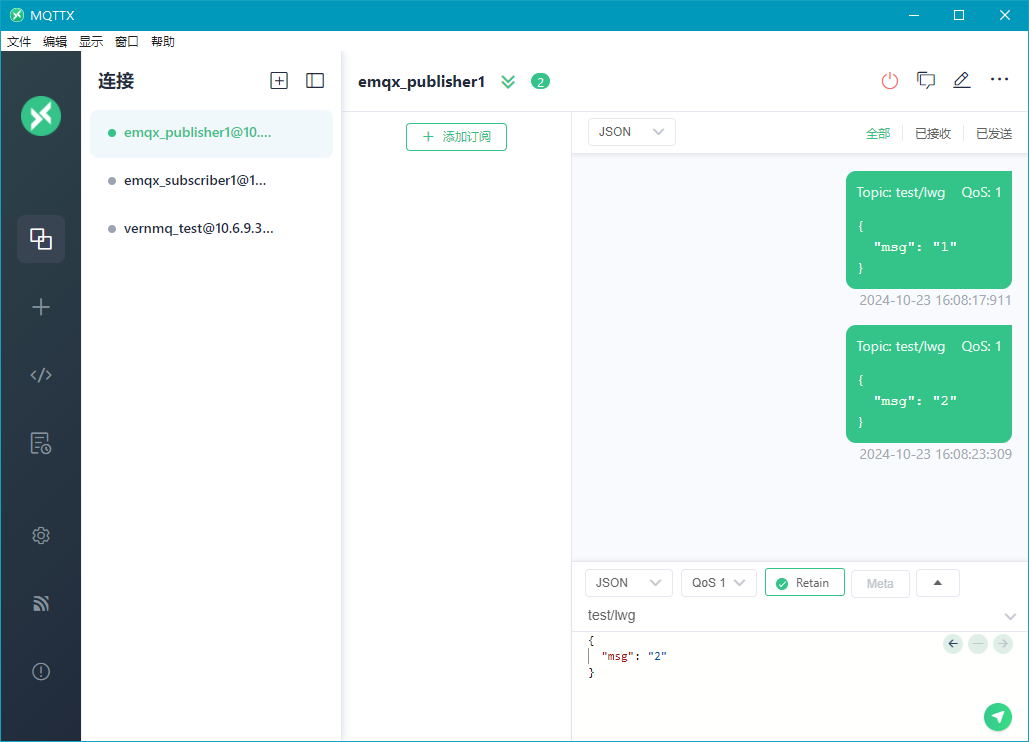Select vernmq_test connection in list
Image resolution: width=1029 pixels, height=742 pixels.
[x=211, y=229]
